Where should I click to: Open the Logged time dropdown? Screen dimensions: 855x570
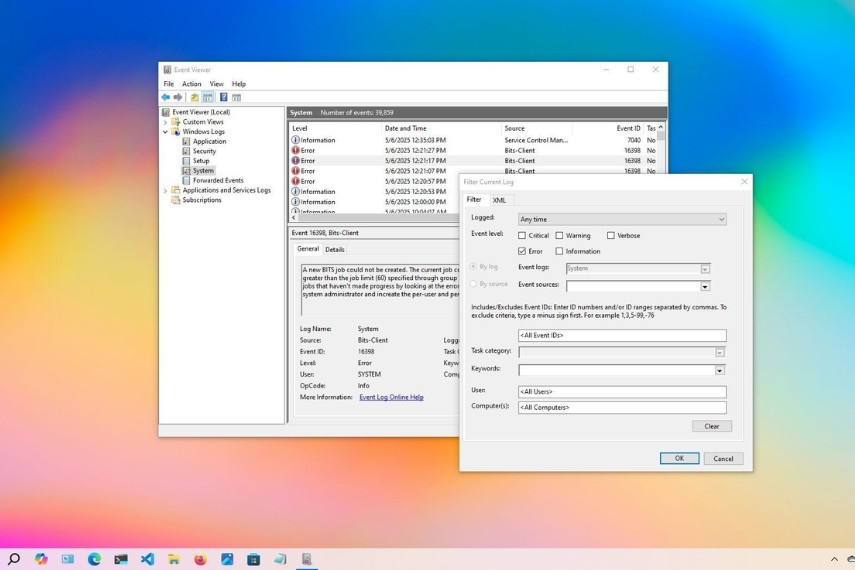click(622, 219)
